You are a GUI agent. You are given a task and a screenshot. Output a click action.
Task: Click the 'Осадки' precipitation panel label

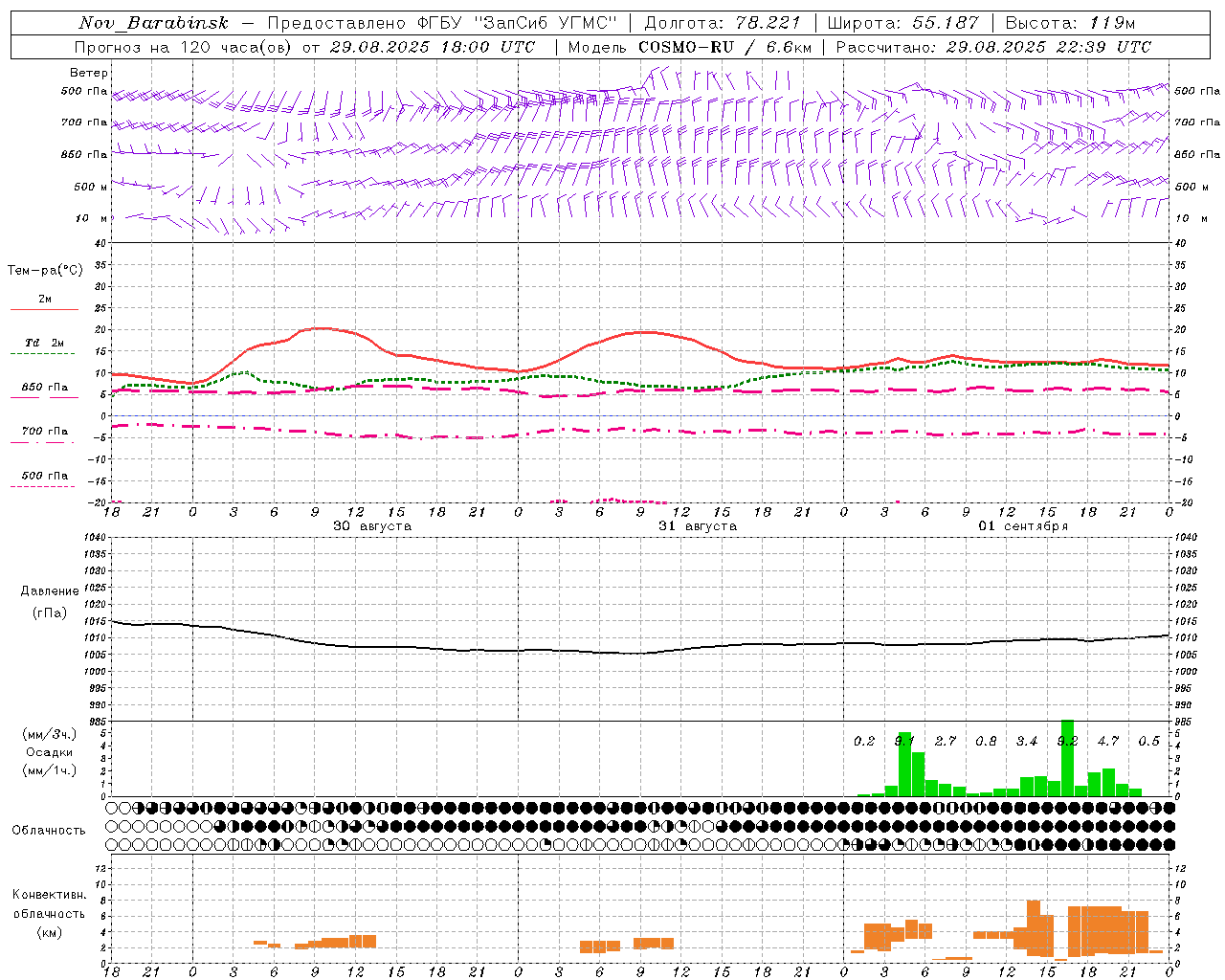click(49, 752)
